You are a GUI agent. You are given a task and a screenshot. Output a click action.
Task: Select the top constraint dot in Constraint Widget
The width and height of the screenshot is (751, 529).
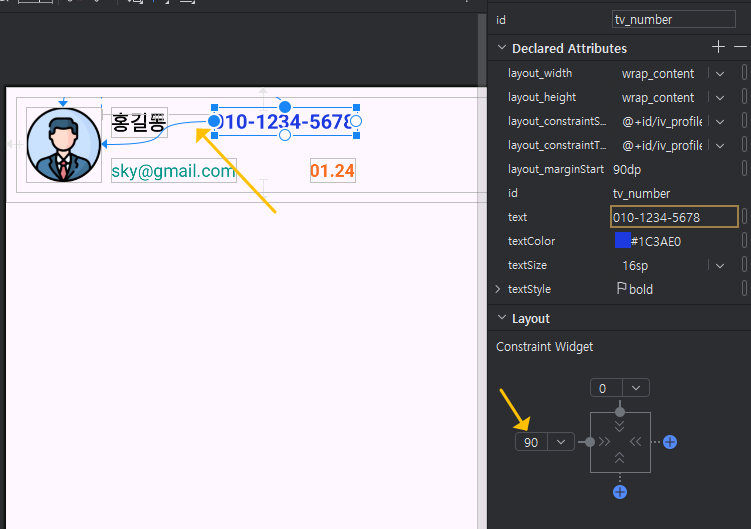pos(620,412)
